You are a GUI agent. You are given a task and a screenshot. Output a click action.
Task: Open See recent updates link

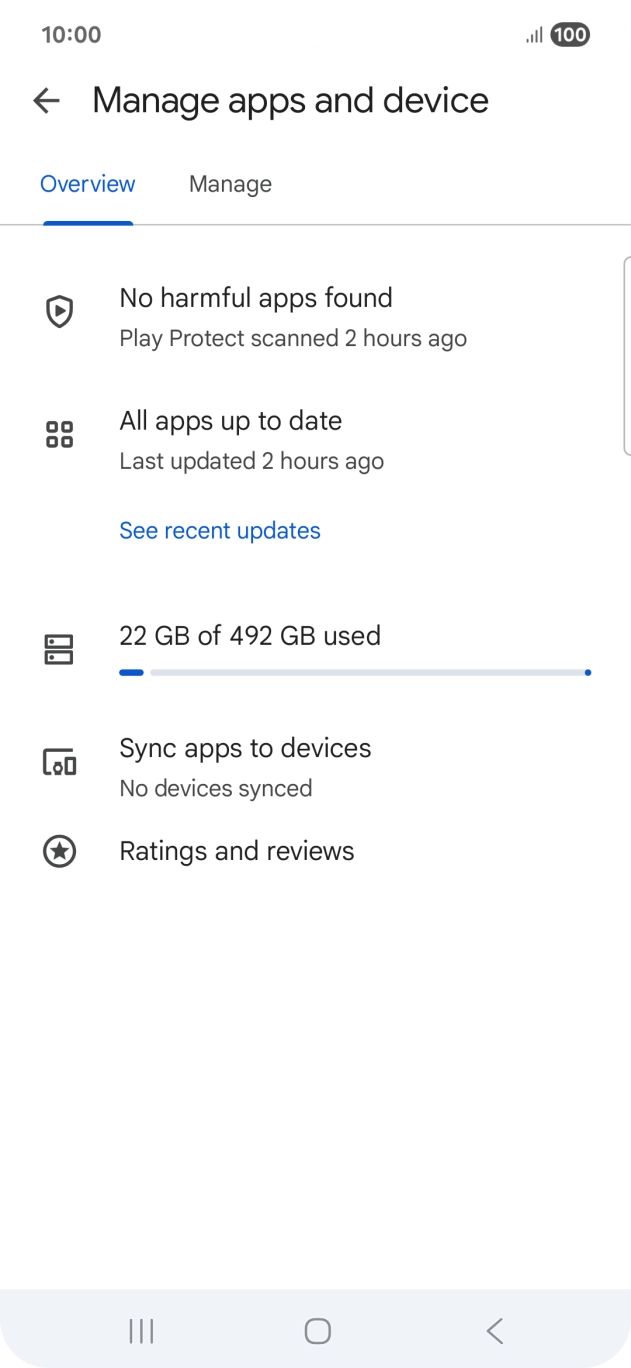(220, 530)
